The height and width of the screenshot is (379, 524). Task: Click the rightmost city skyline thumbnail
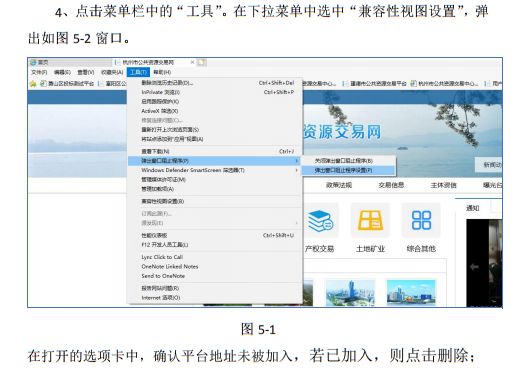[x=411, y=292]
